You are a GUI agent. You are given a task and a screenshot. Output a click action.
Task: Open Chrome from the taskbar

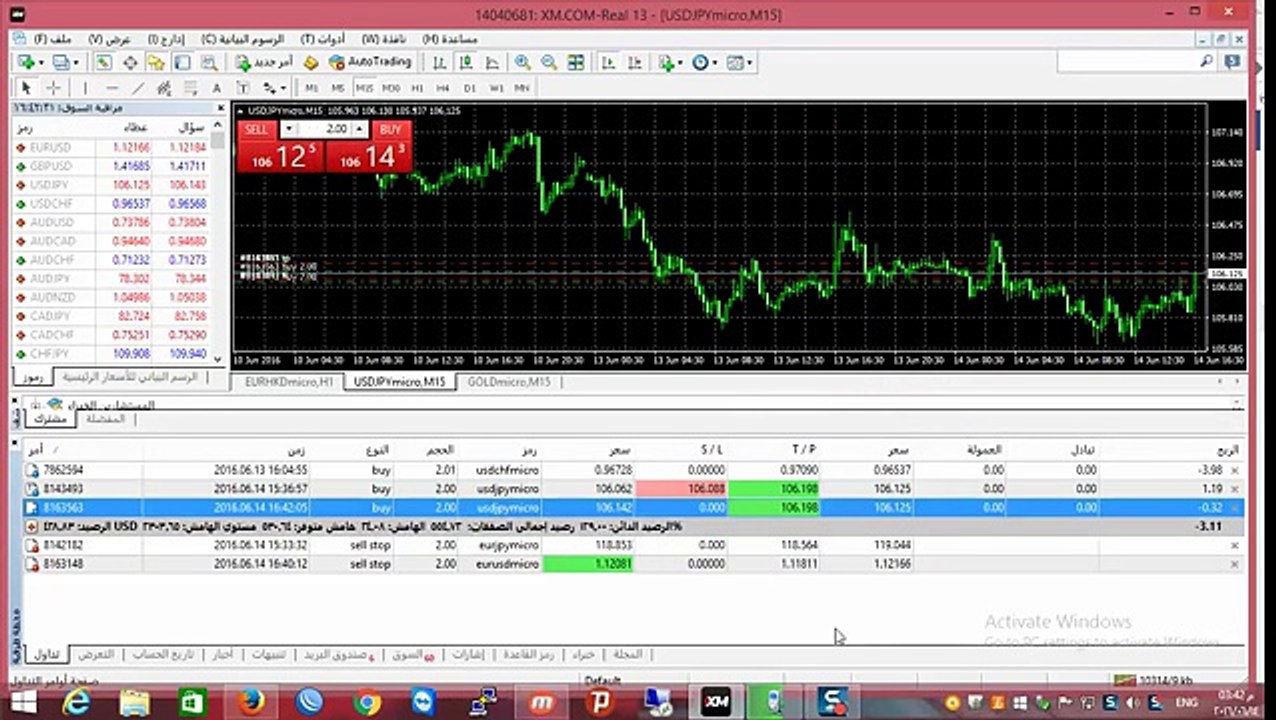click(x=367, y=703)
